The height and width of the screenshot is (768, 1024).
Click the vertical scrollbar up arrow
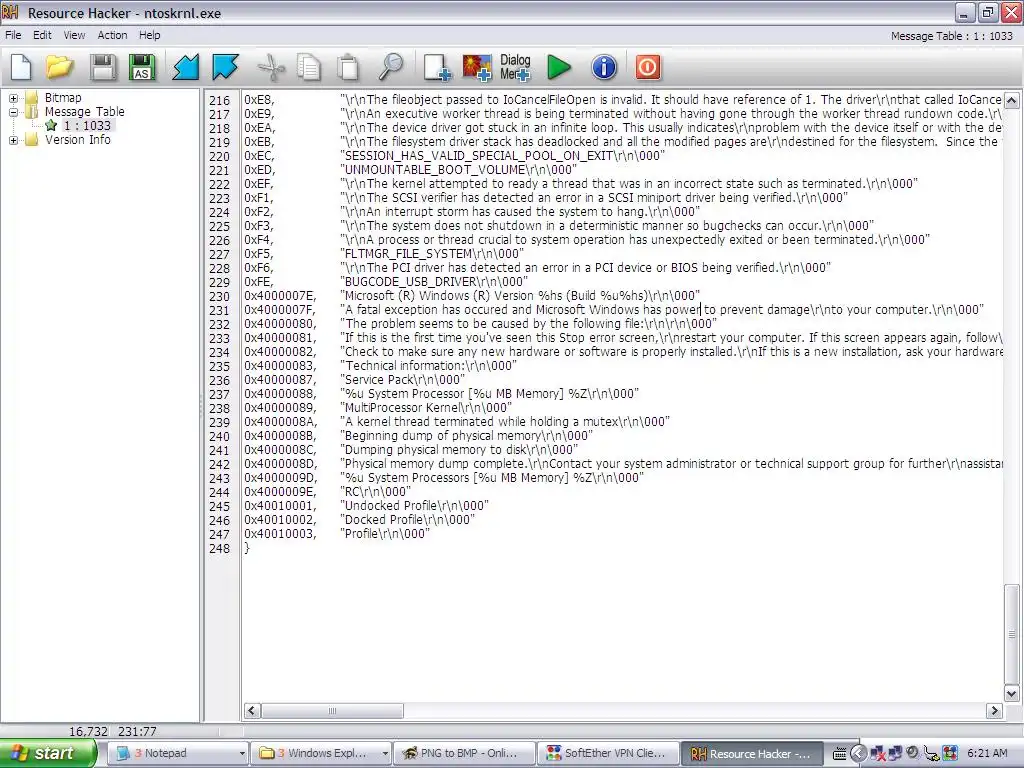tap(1011, 101)
